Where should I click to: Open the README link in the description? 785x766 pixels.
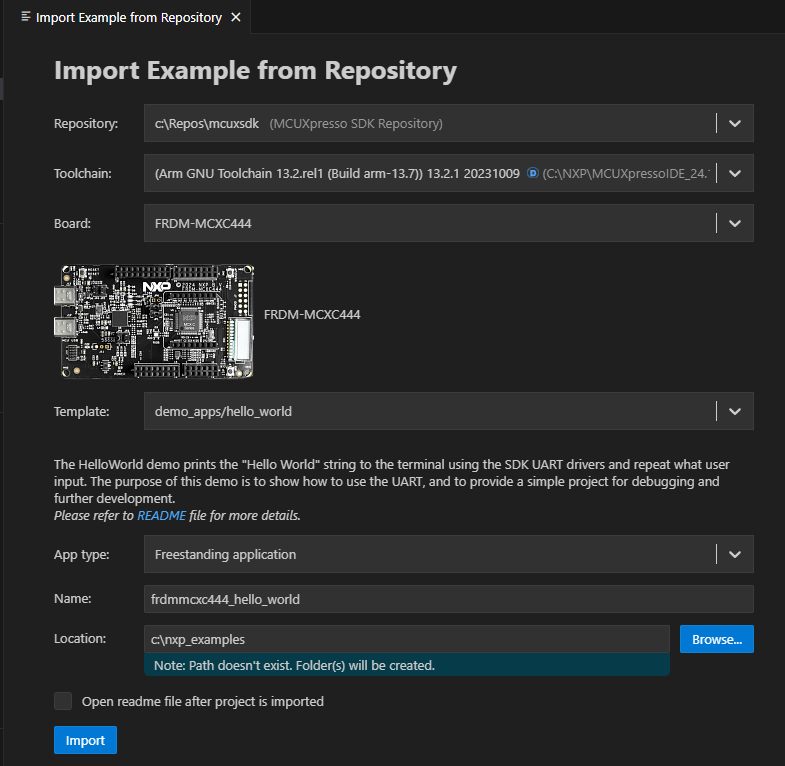pos(161,516)
